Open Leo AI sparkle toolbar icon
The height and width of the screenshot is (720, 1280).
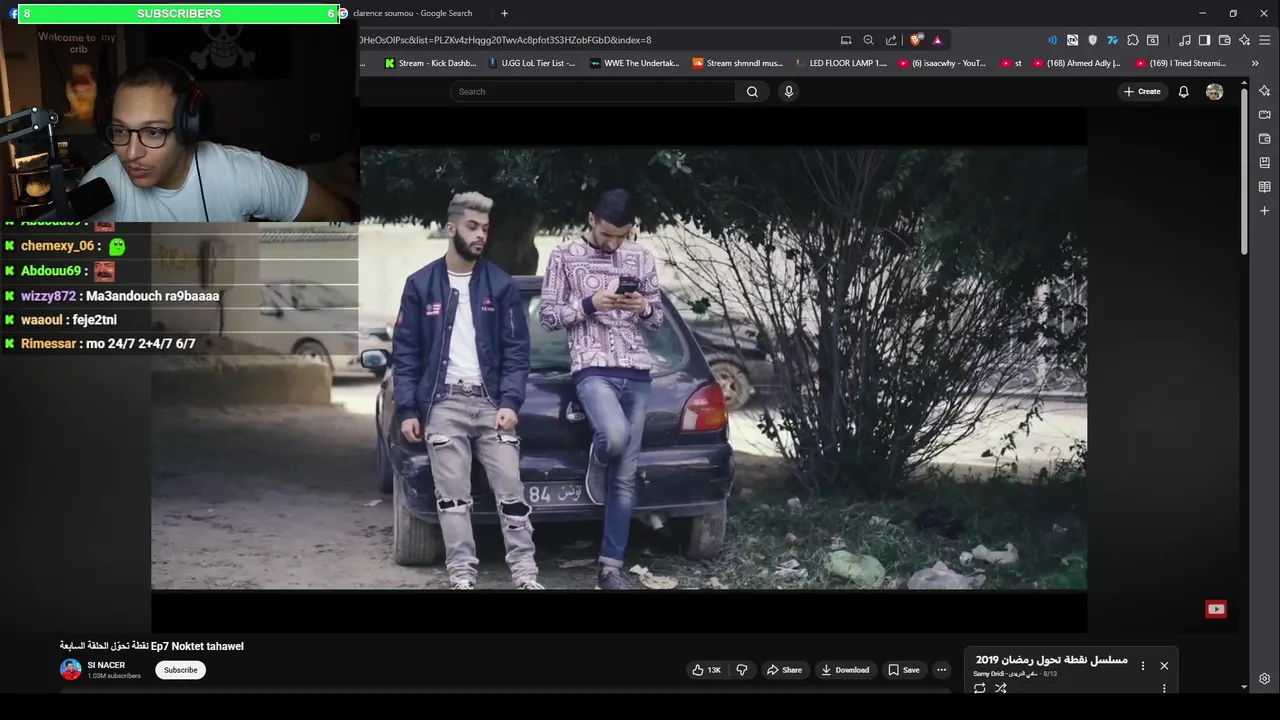pyautogui.click(x=1244, y=40)
